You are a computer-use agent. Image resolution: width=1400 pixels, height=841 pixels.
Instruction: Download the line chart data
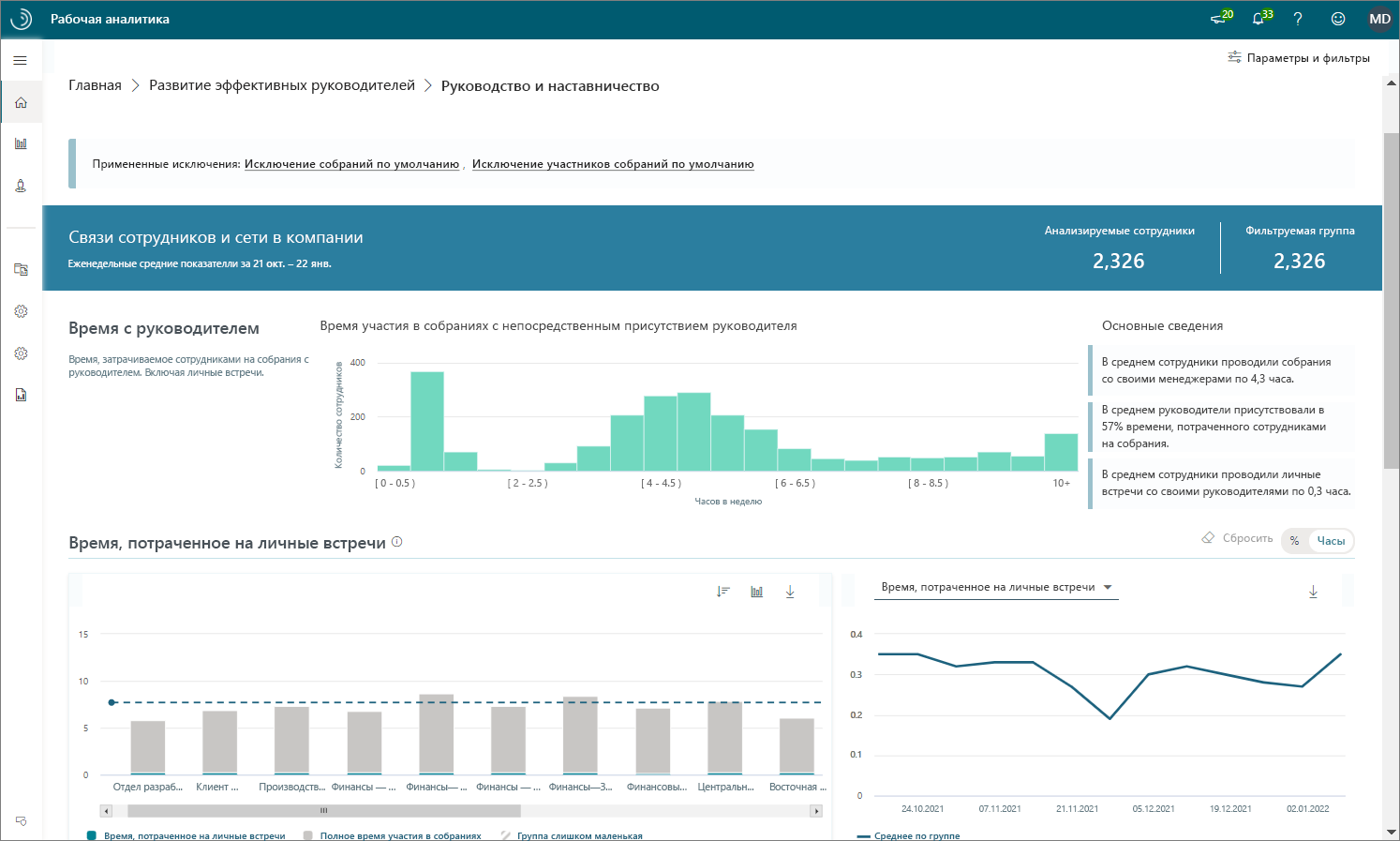(1313, 592)
